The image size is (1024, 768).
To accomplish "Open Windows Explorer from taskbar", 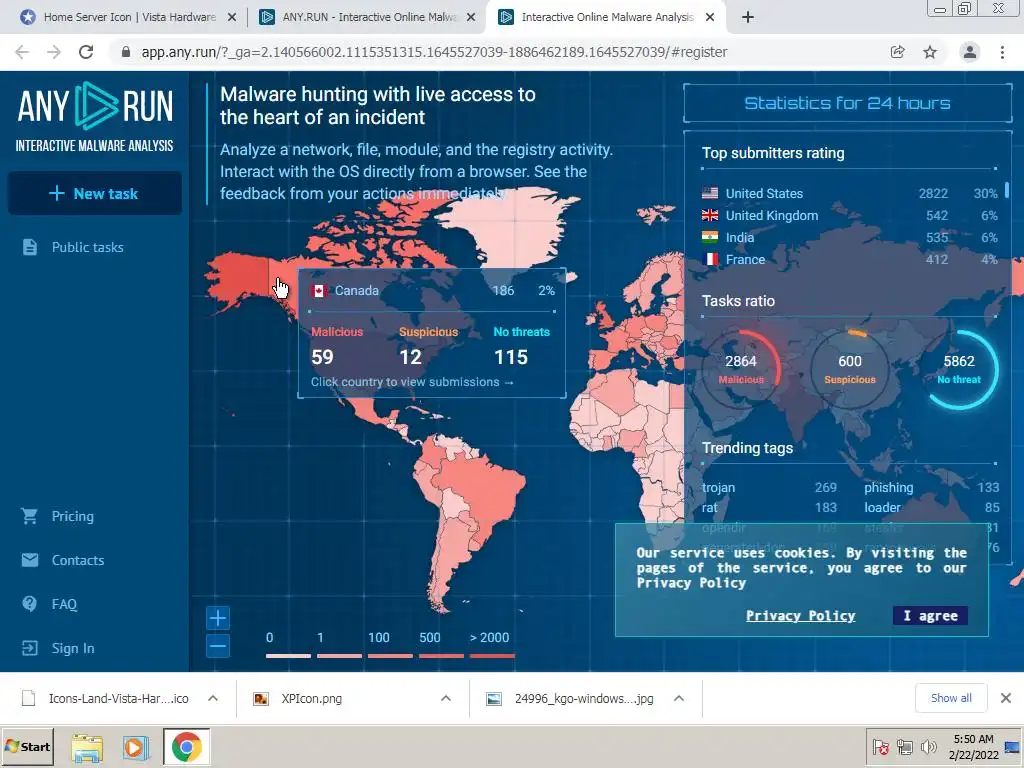I will pos(87,748).
